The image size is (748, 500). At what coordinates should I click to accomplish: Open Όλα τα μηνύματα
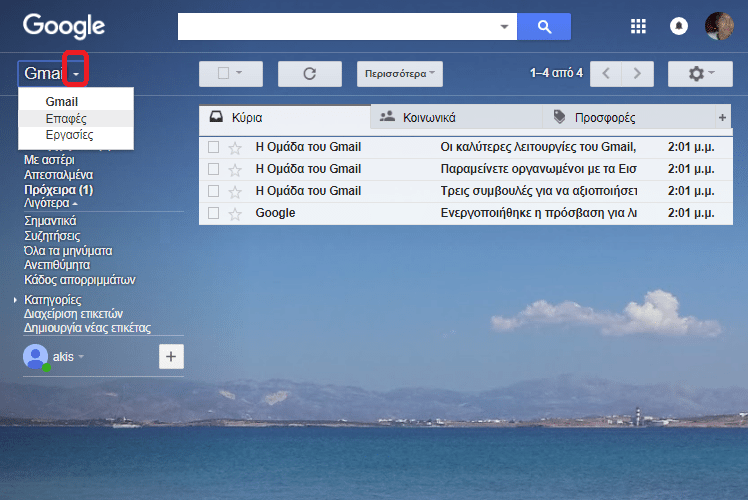click(x=68, y=250)
